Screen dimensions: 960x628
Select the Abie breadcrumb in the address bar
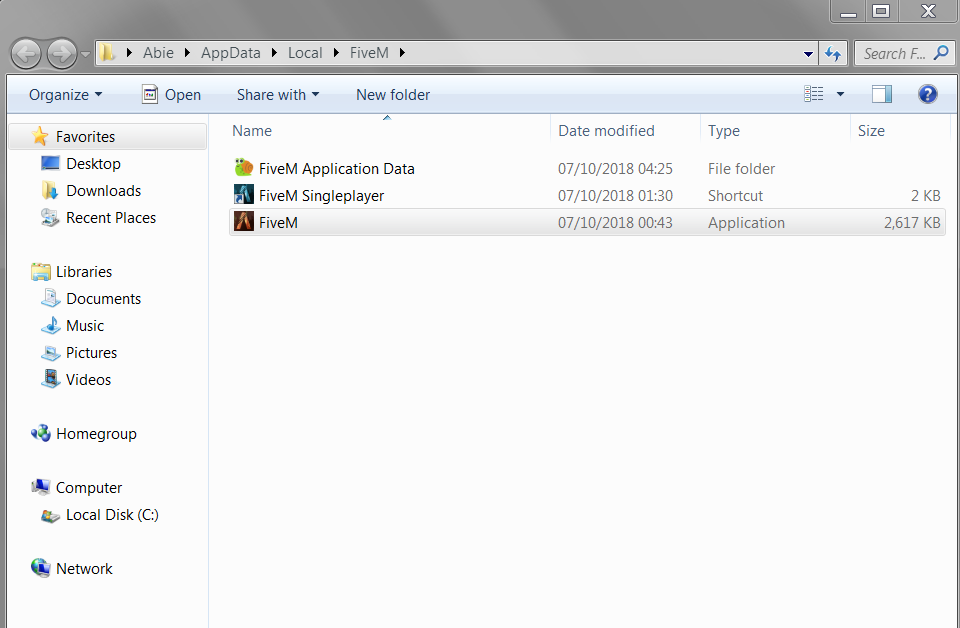pos(158,53)
